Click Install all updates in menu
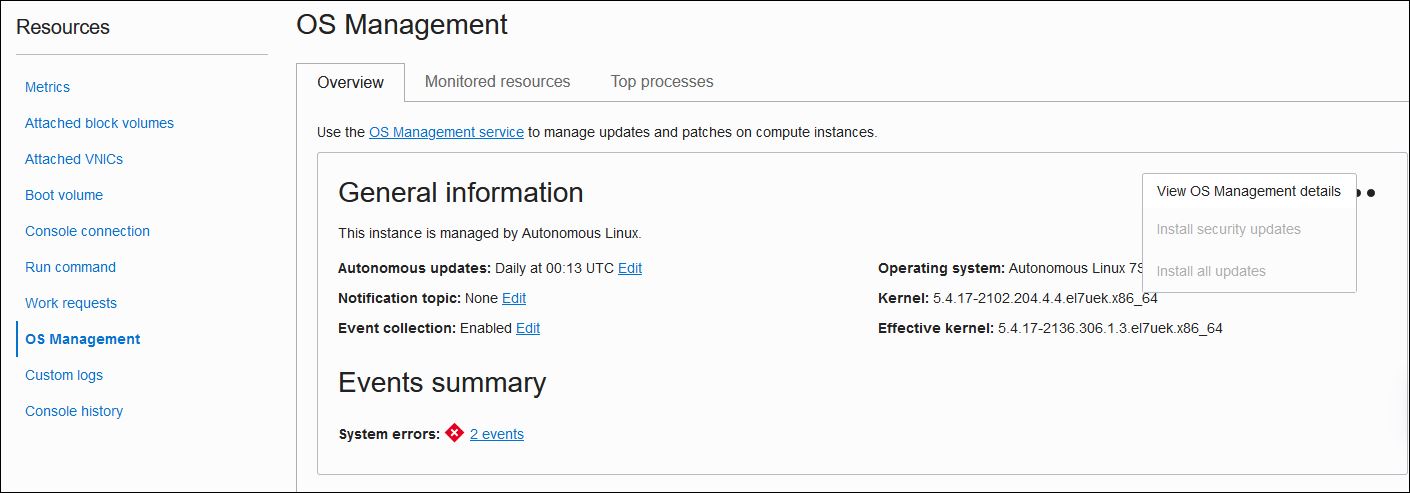Image resolution: width=1410 pixels, height=493 pixels. [x=1211, y=271]
